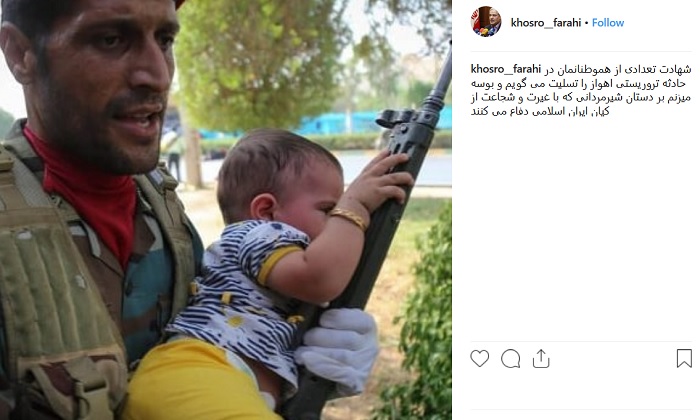Click the baby's gold bracelet
This screenshot has width=700, height=420.
point(350,218)
